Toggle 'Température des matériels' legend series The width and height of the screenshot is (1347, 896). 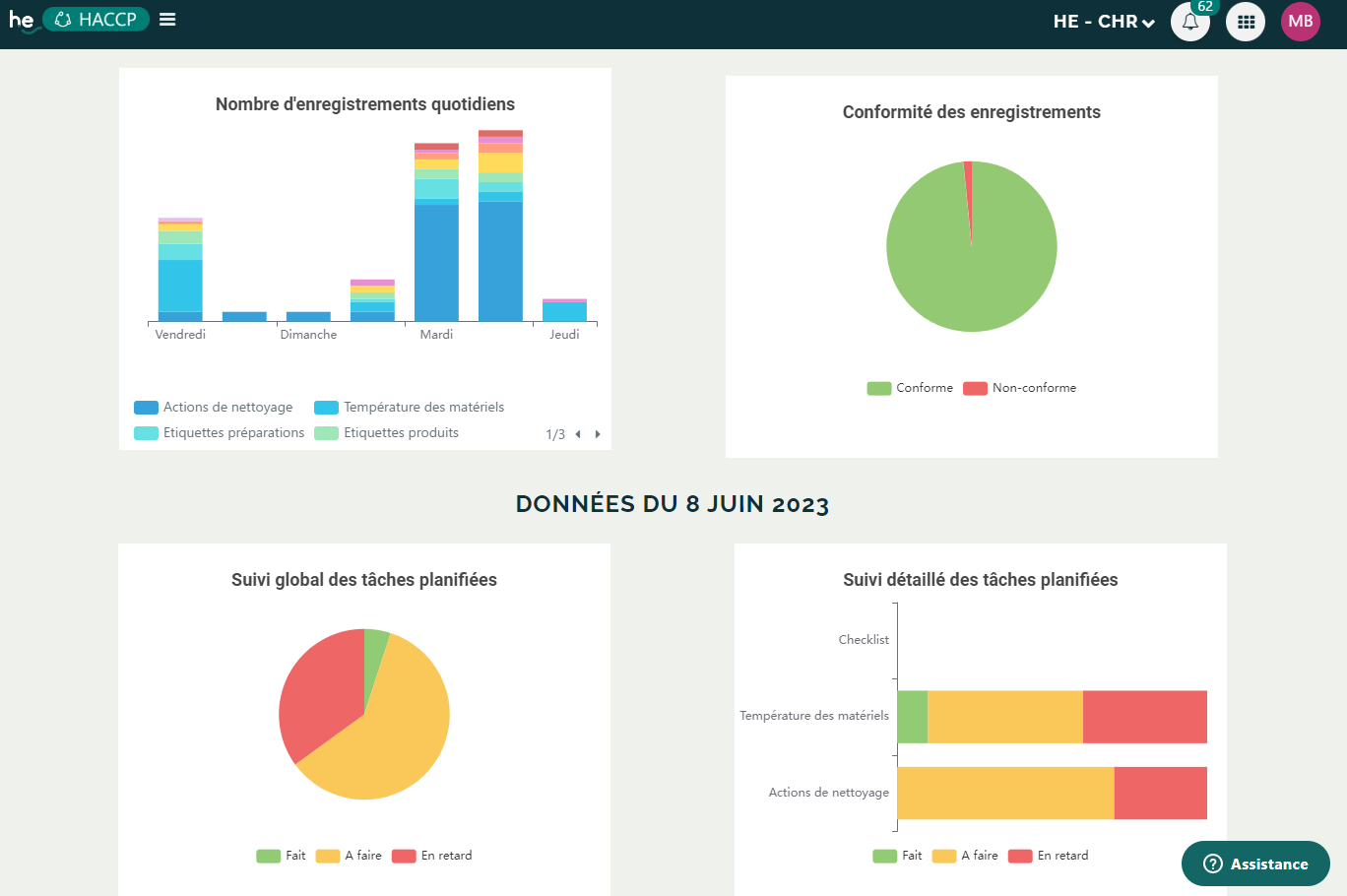point(410,408)
